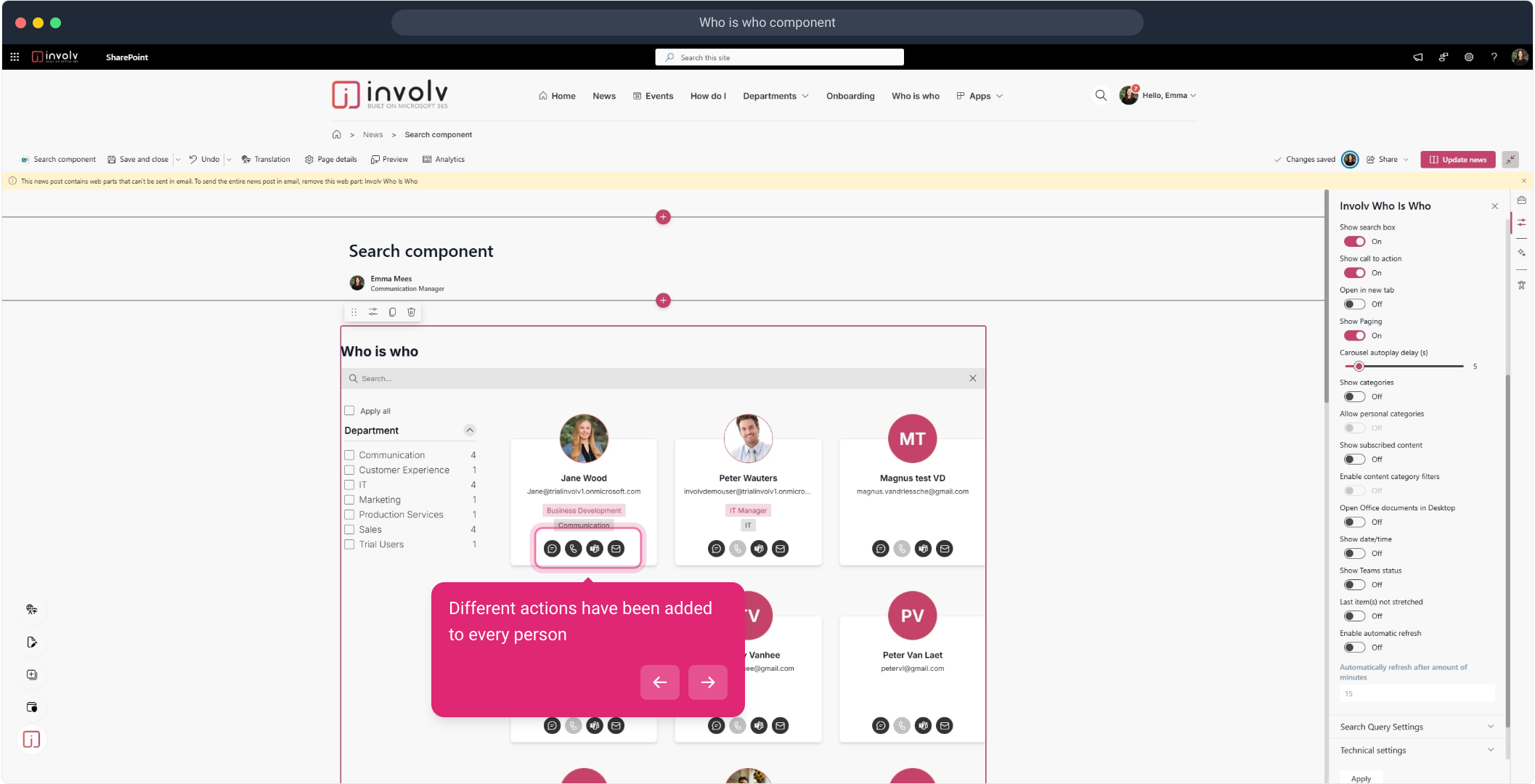
Task: Go to next tour step arrow
Action: pos(708,682)
